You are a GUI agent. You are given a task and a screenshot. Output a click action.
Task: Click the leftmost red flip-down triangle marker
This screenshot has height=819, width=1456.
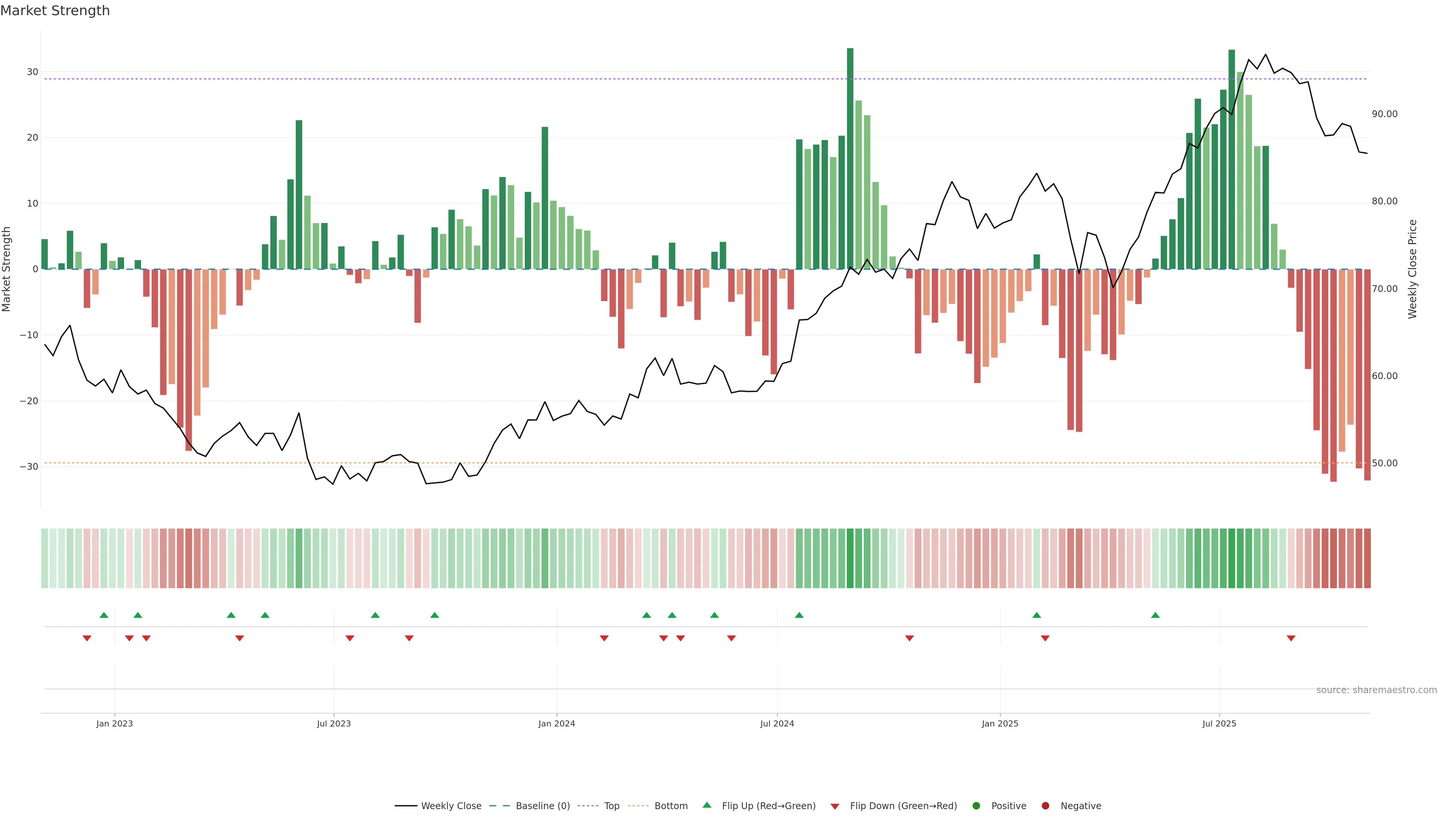87,638
